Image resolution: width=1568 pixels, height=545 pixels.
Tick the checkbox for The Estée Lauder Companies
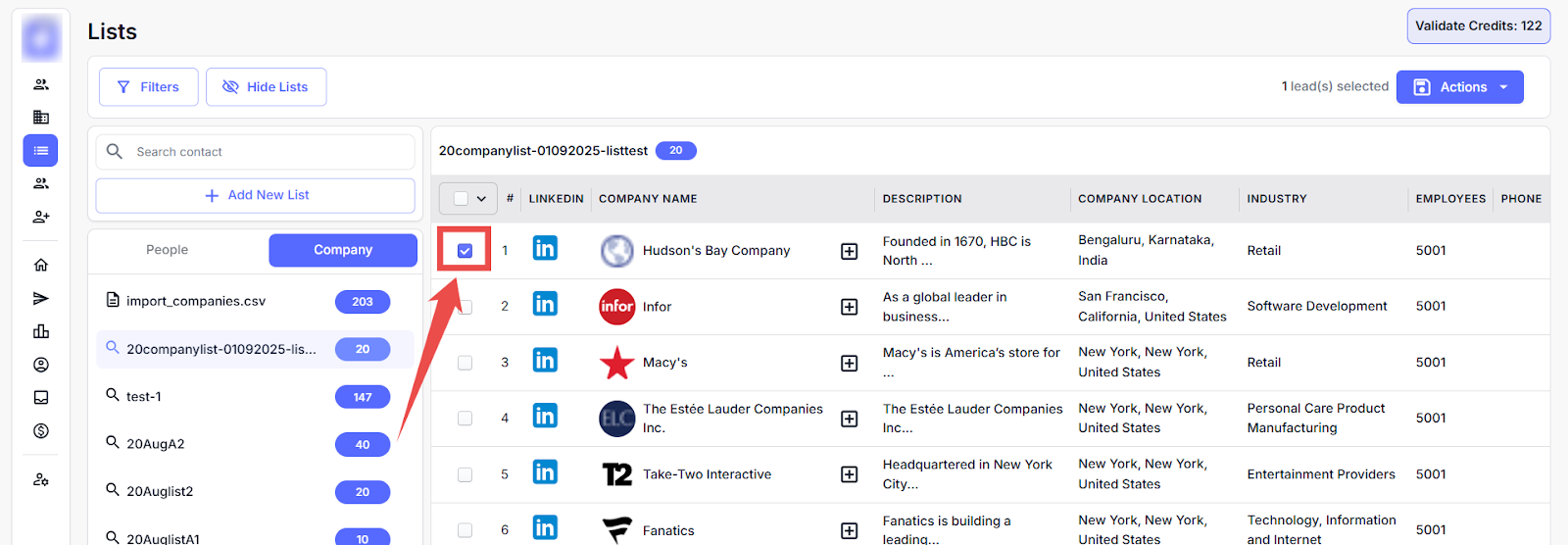pyautogui.click(x=465, y=419)
